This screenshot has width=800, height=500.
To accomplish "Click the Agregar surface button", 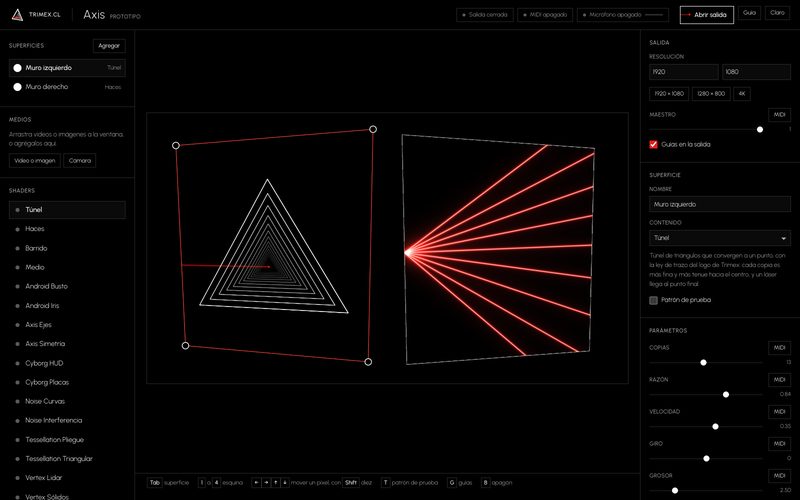I will click(109, 46).
